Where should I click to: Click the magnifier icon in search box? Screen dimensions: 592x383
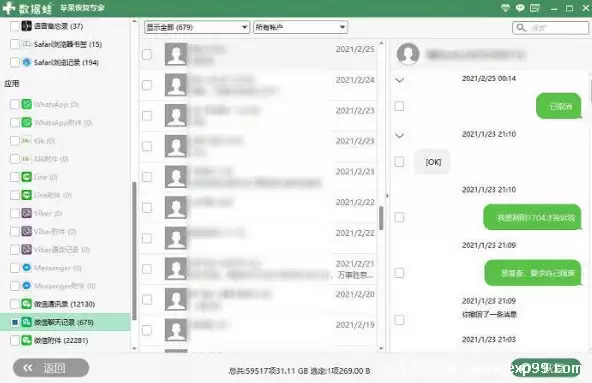pos(521,28)
